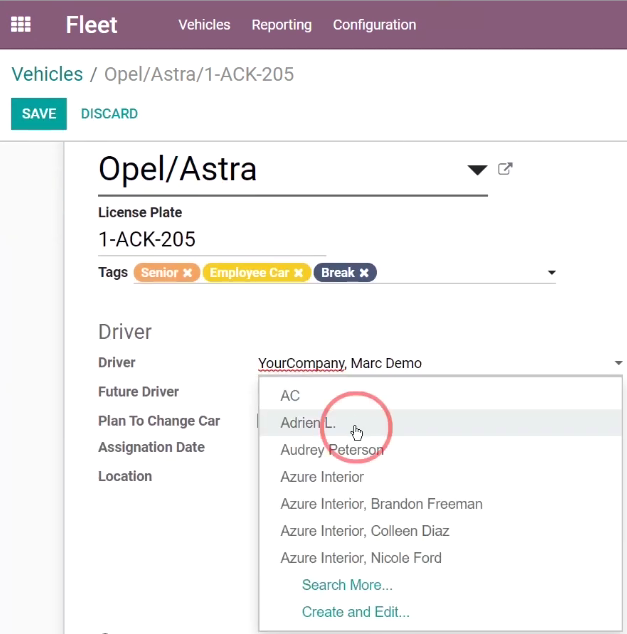The width and height of the screenshot is (627, 634).
Task: Open the Reporting menu
Action: (281, 25)
